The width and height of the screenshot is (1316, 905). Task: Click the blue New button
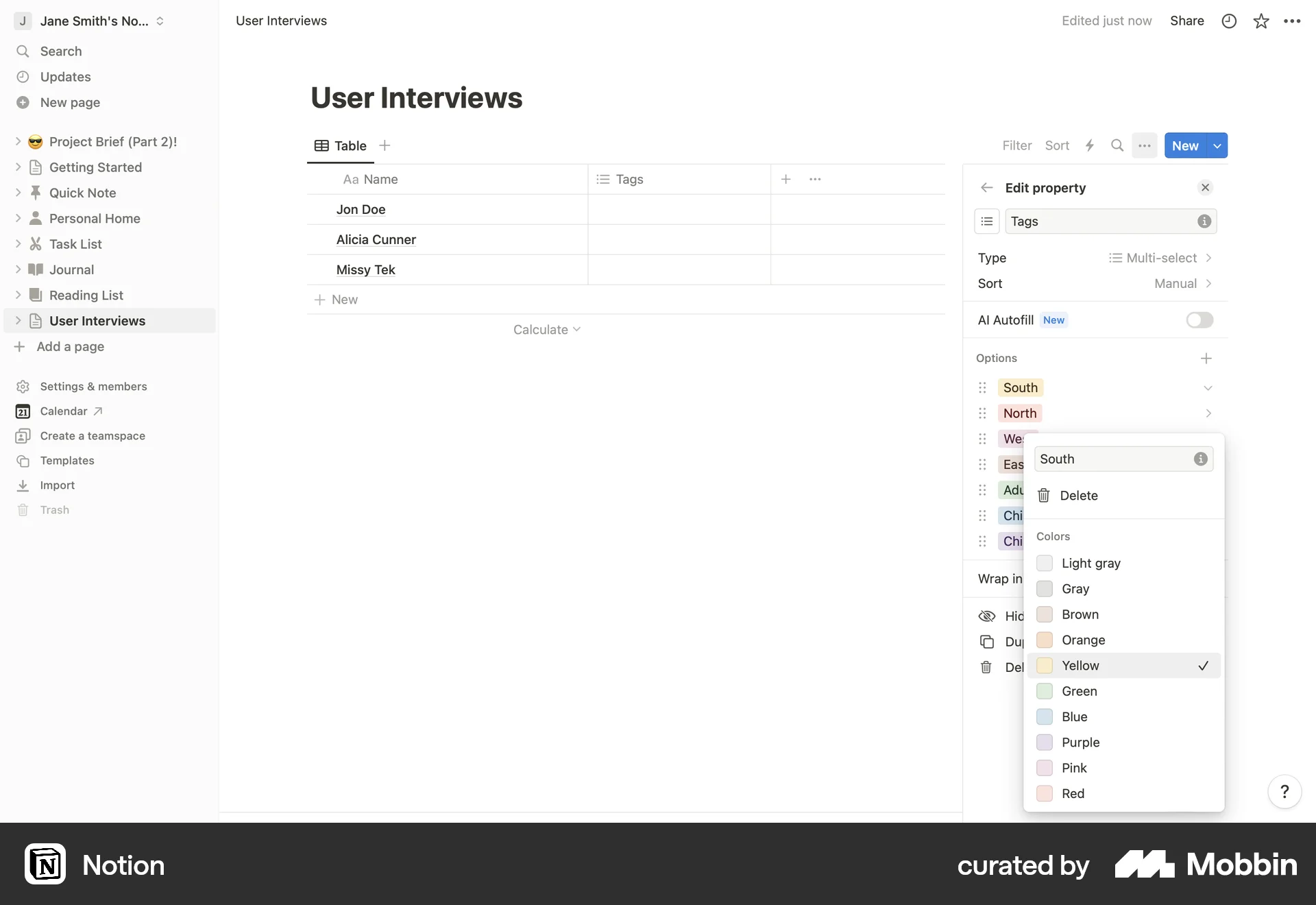point(1185,145)
